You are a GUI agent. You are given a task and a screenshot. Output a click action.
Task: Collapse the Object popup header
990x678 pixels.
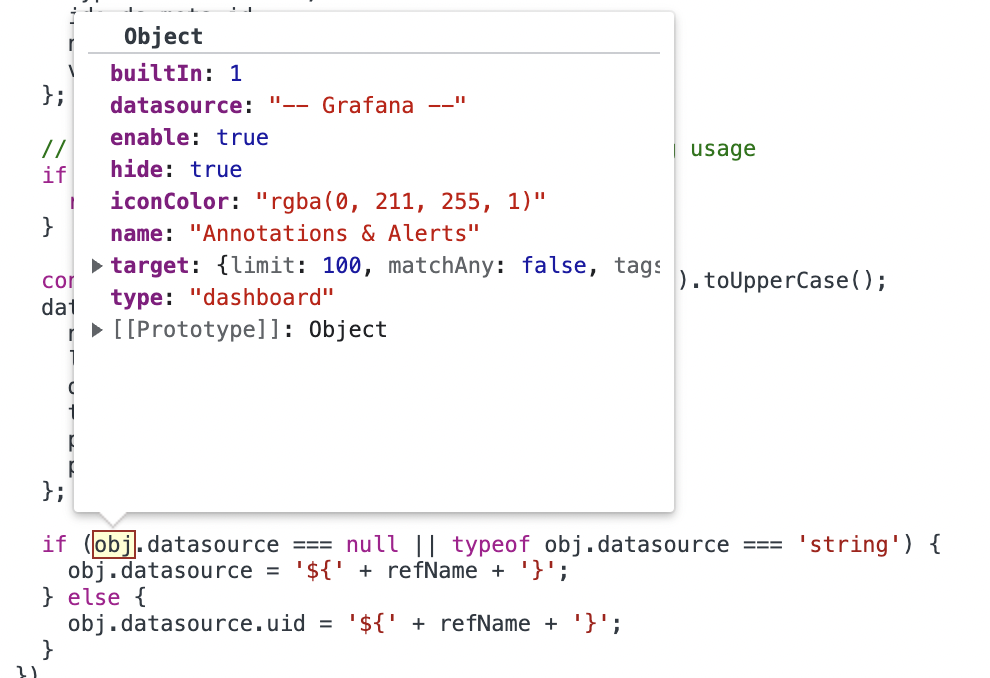click(162, 36)
